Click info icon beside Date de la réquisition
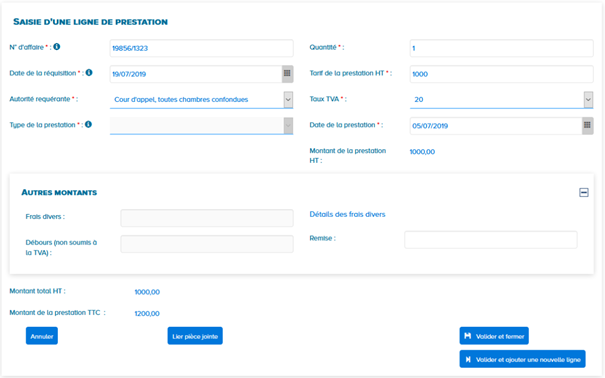The image size is (605, 378). click(x=89, y=73)
